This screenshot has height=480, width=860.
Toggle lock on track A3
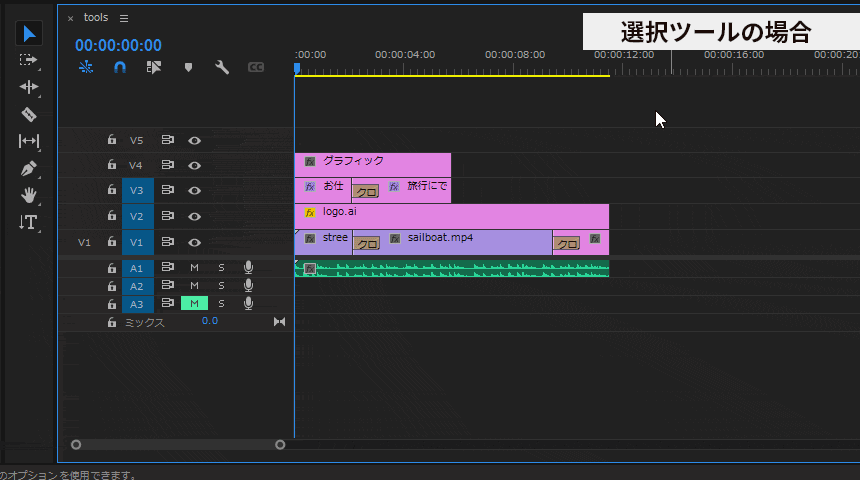112,304
